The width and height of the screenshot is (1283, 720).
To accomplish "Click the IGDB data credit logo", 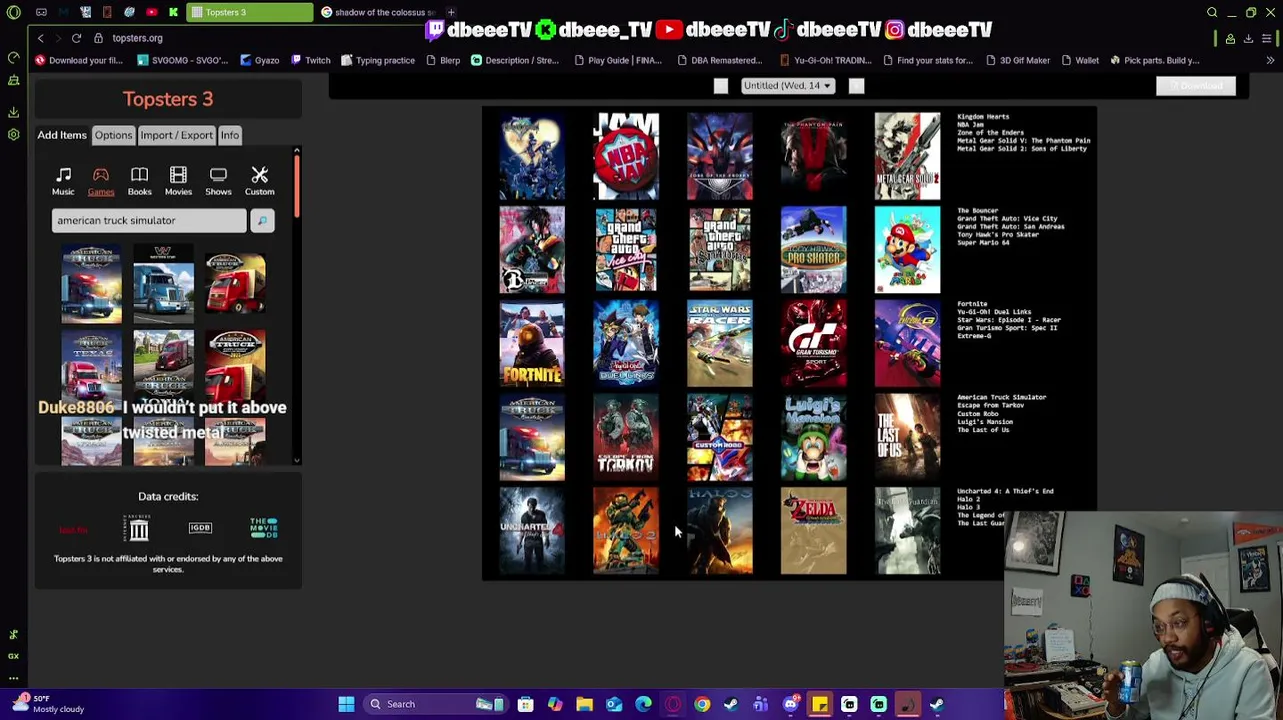I will click(200, 527).
